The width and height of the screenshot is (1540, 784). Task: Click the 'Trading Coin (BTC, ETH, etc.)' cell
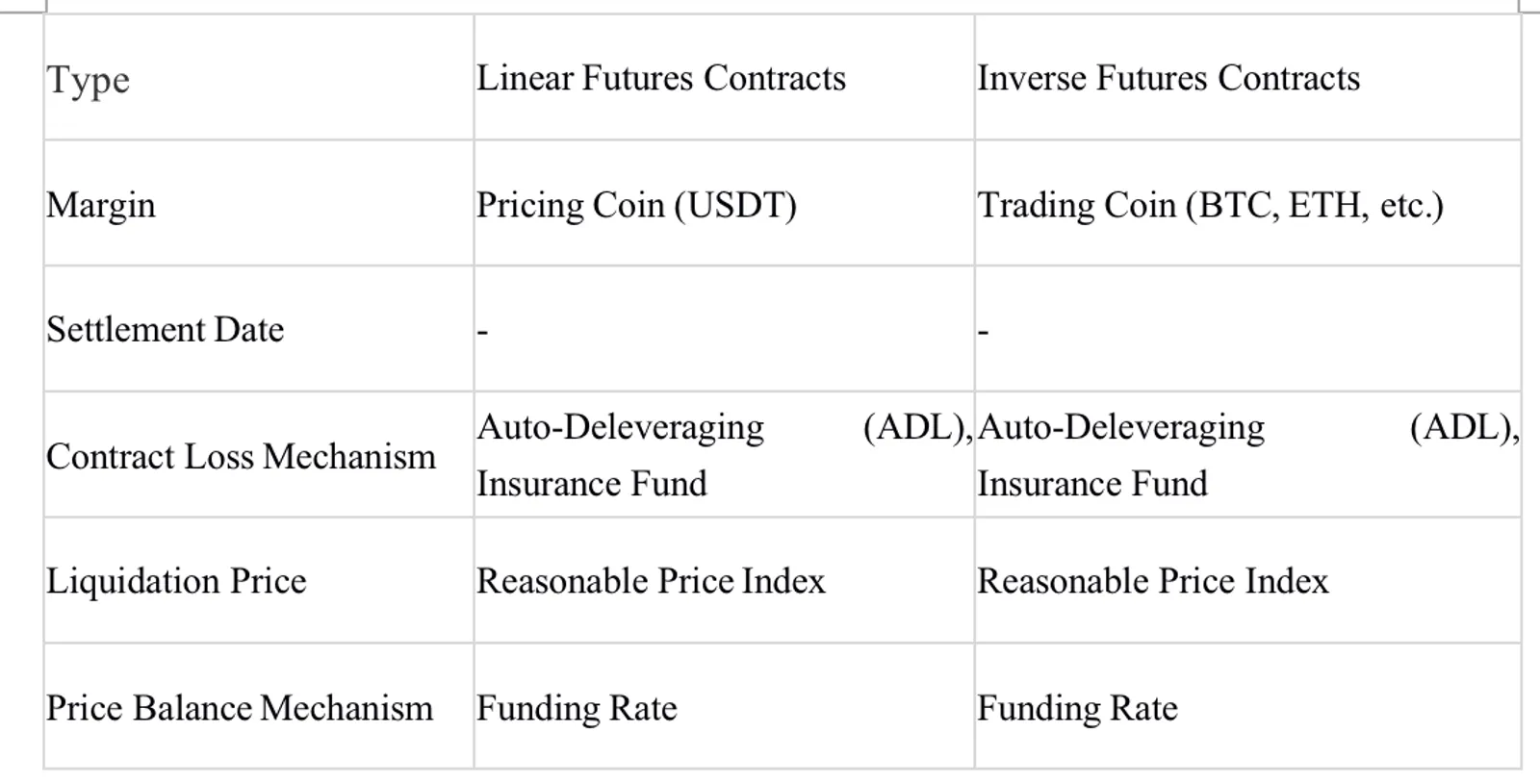1210,206
